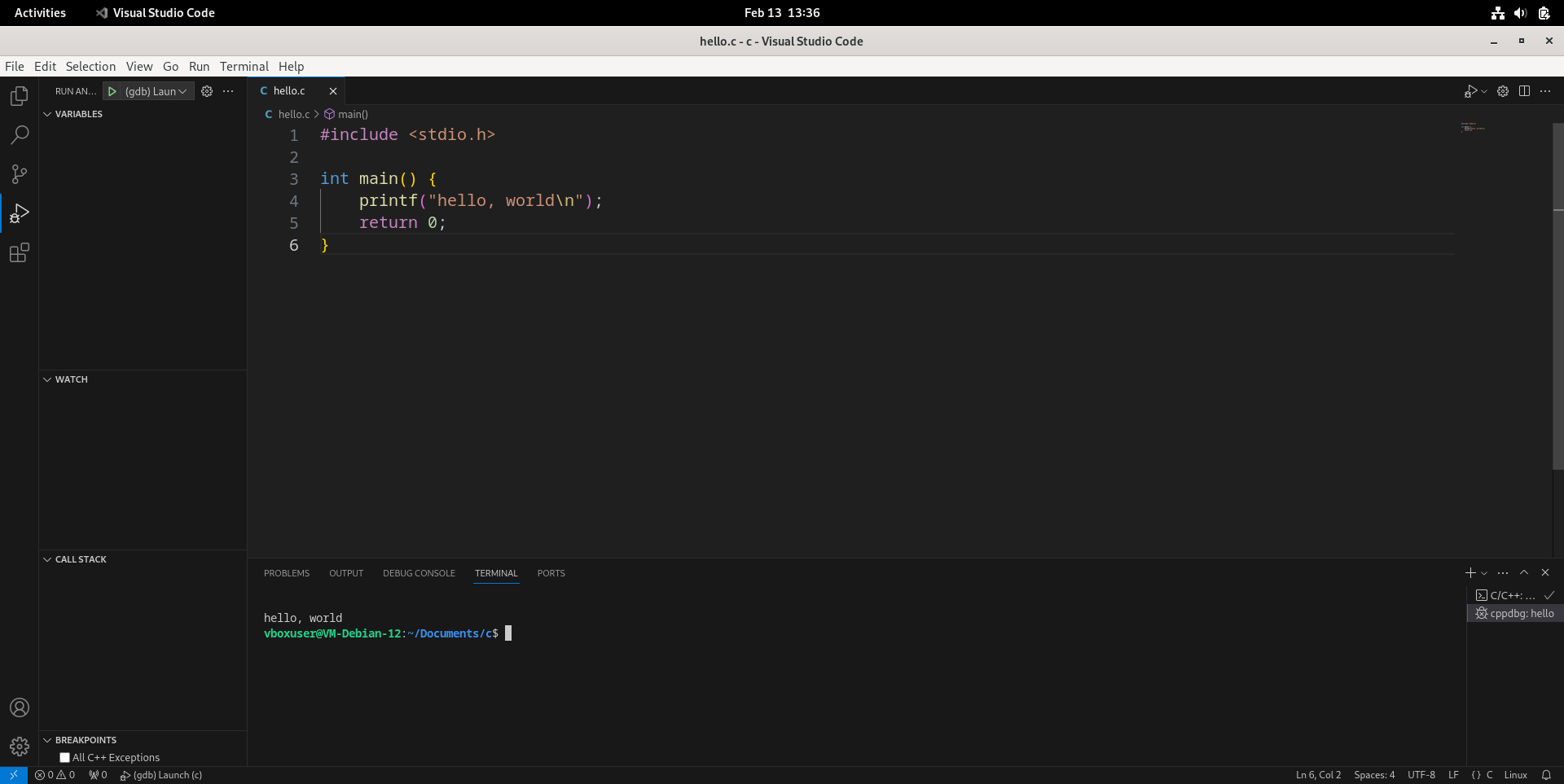
Task: Switch to the PORTS panel tab
Action: [551, 573]
